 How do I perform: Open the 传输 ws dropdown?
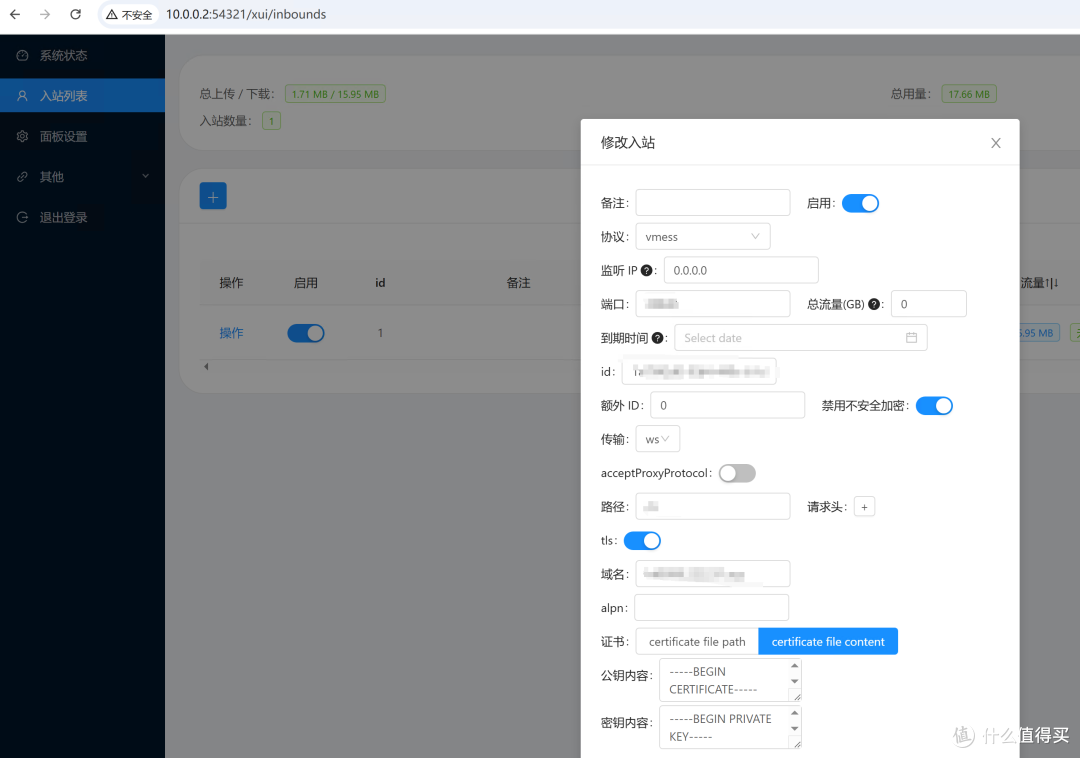point(658,439)
